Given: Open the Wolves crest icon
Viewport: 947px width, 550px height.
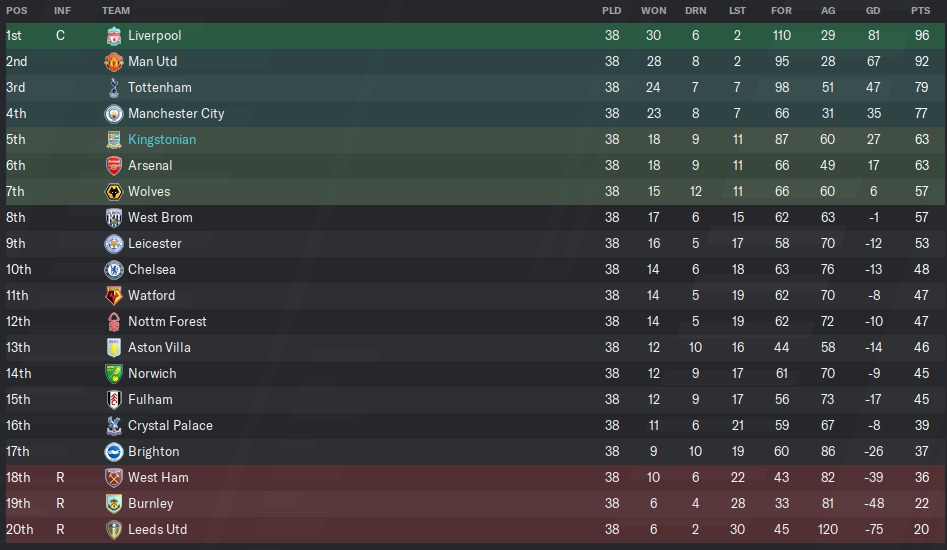Looking at the screenshot, I should (114, 192).
